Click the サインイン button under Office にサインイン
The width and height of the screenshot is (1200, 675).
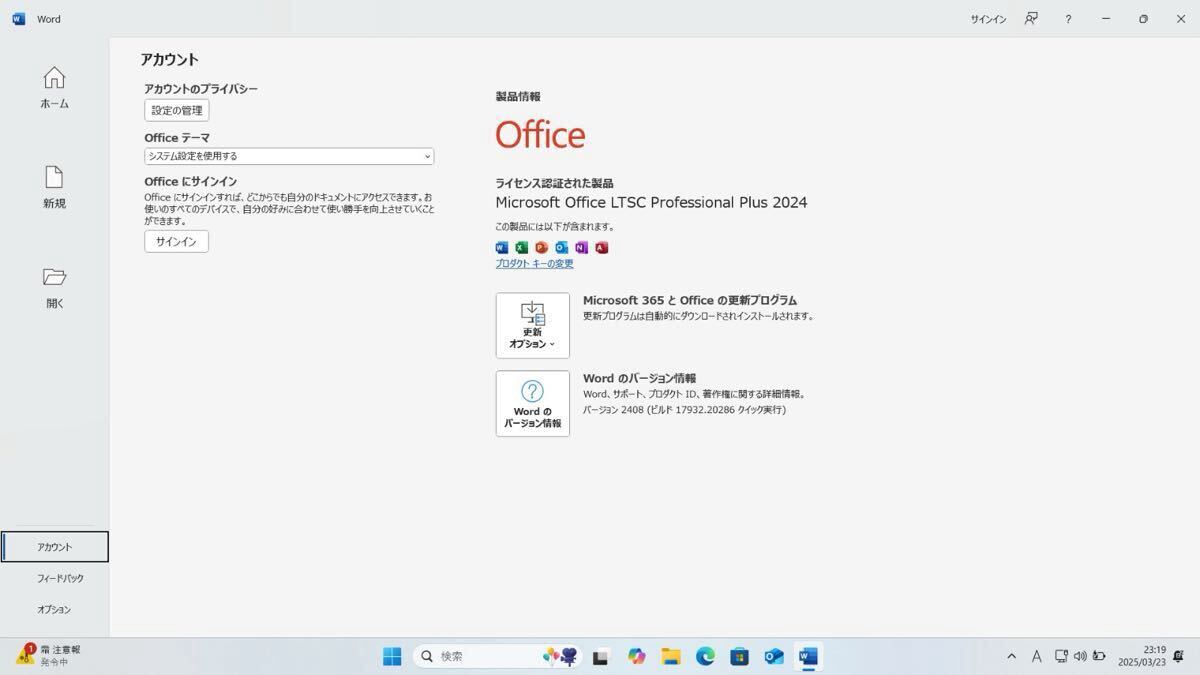176,241
